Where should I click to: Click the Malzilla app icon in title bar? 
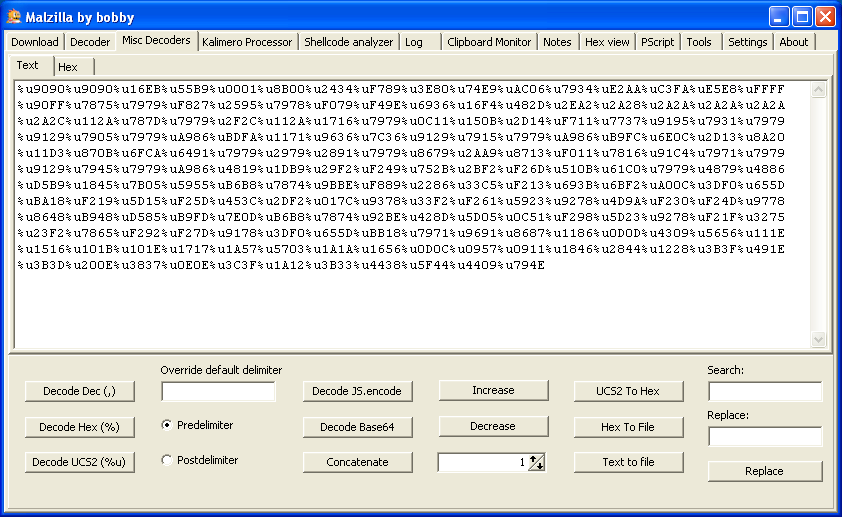point(14,17)
